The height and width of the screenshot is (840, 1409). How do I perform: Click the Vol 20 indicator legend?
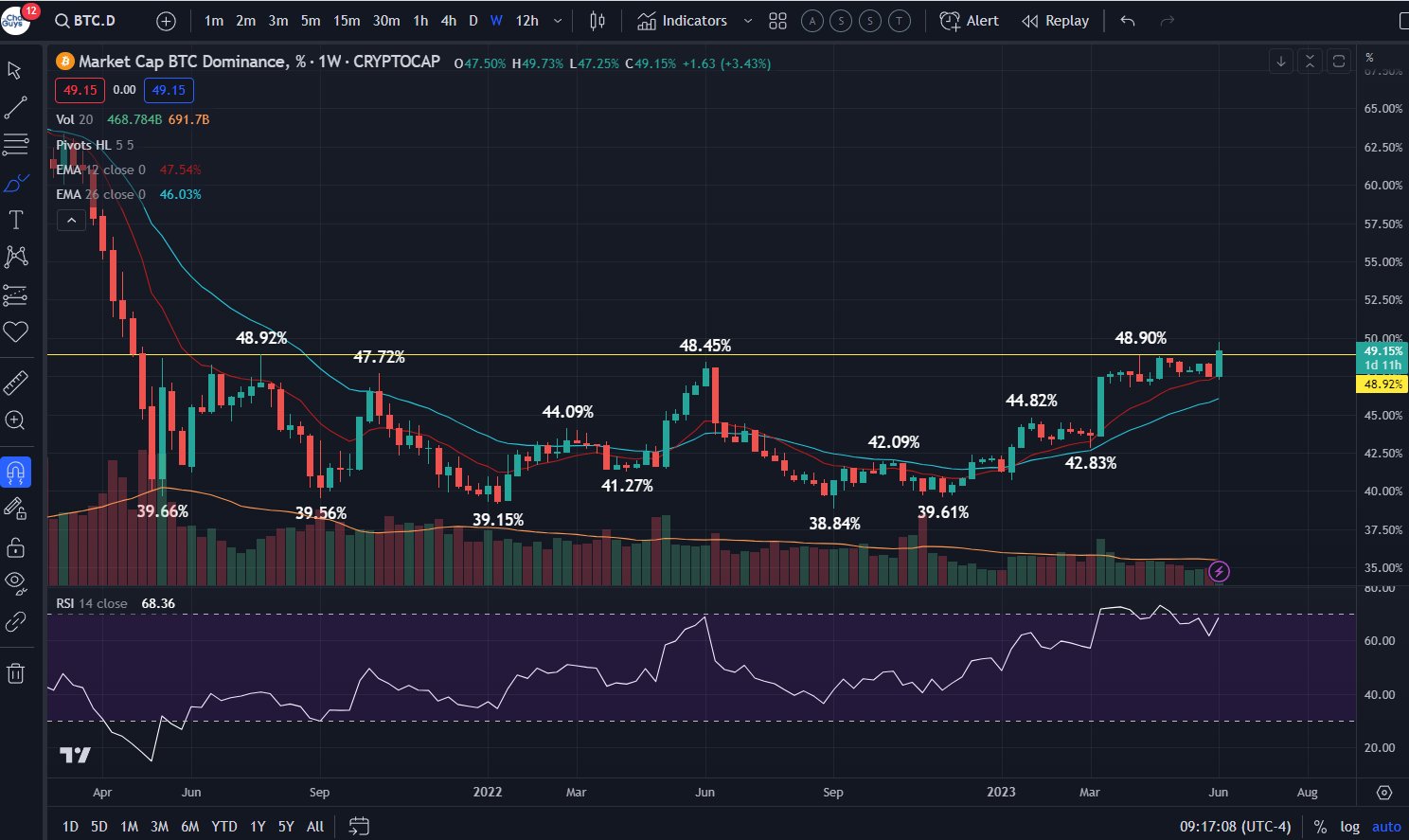[x=74, y=119]
